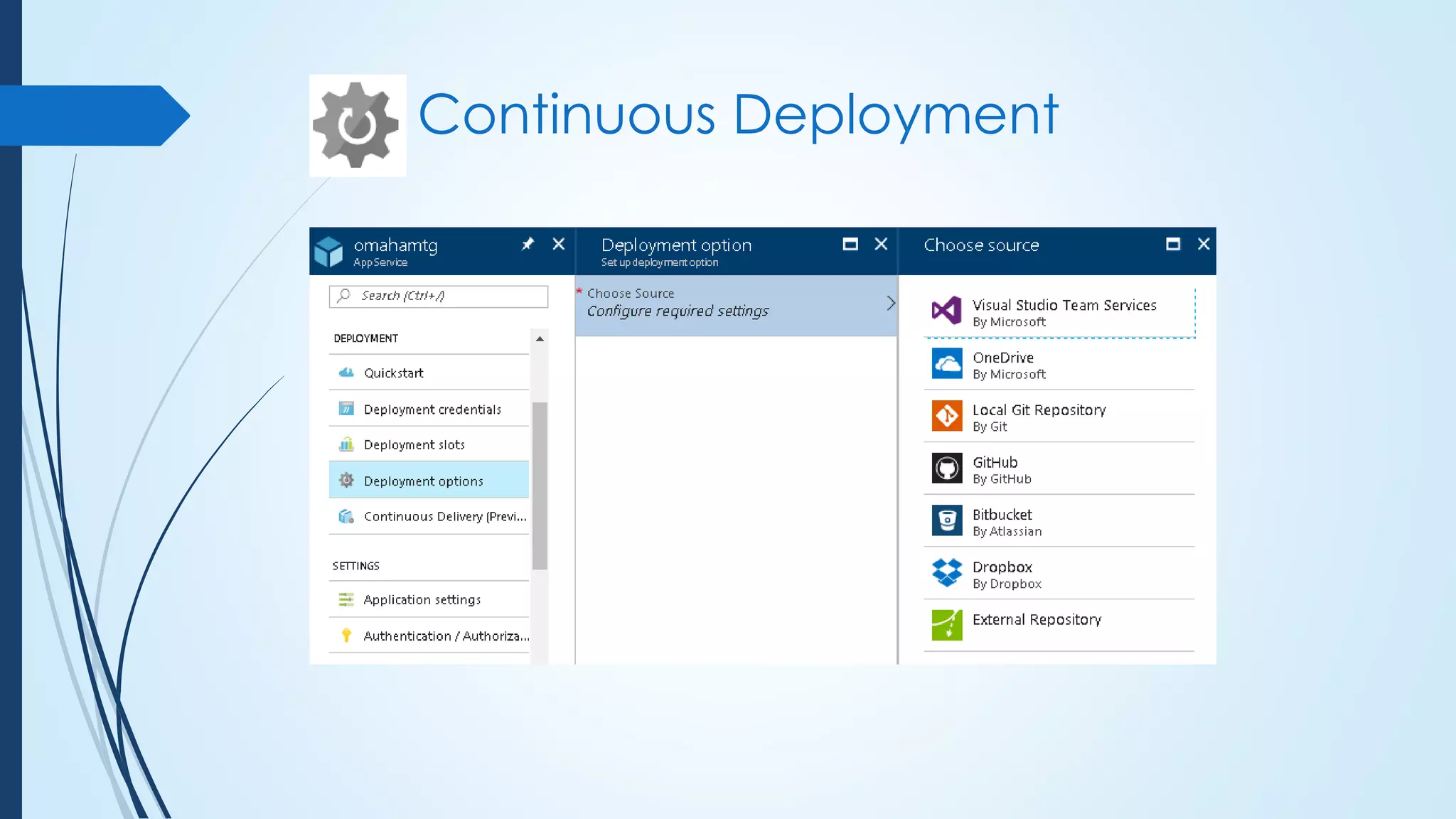The width and height of the screenshot is (1456, 819).
Task: Select Visual Studio Team Services source
Action: 1059,312
